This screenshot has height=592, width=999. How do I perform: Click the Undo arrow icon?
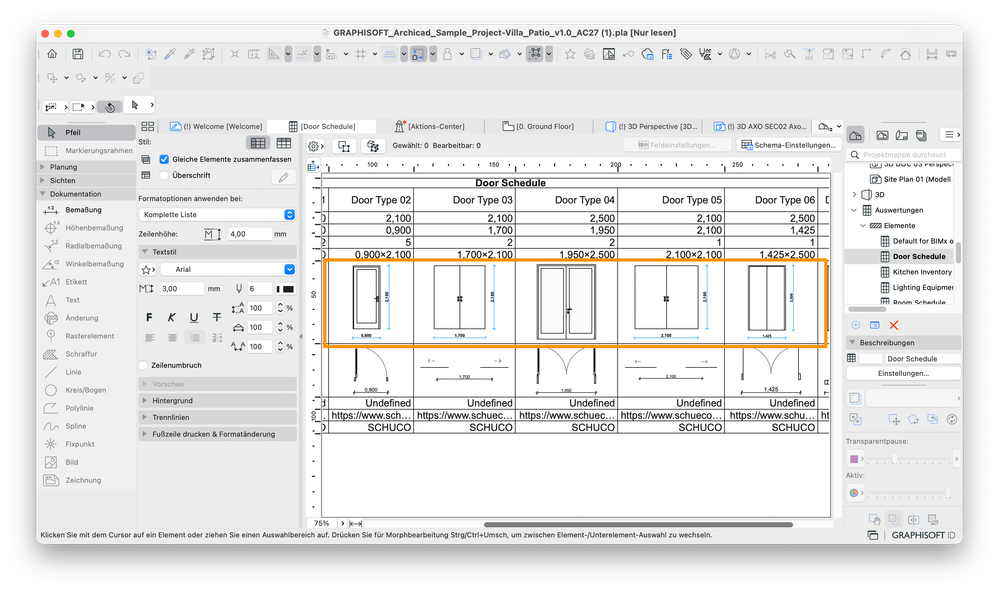point(105,54)
